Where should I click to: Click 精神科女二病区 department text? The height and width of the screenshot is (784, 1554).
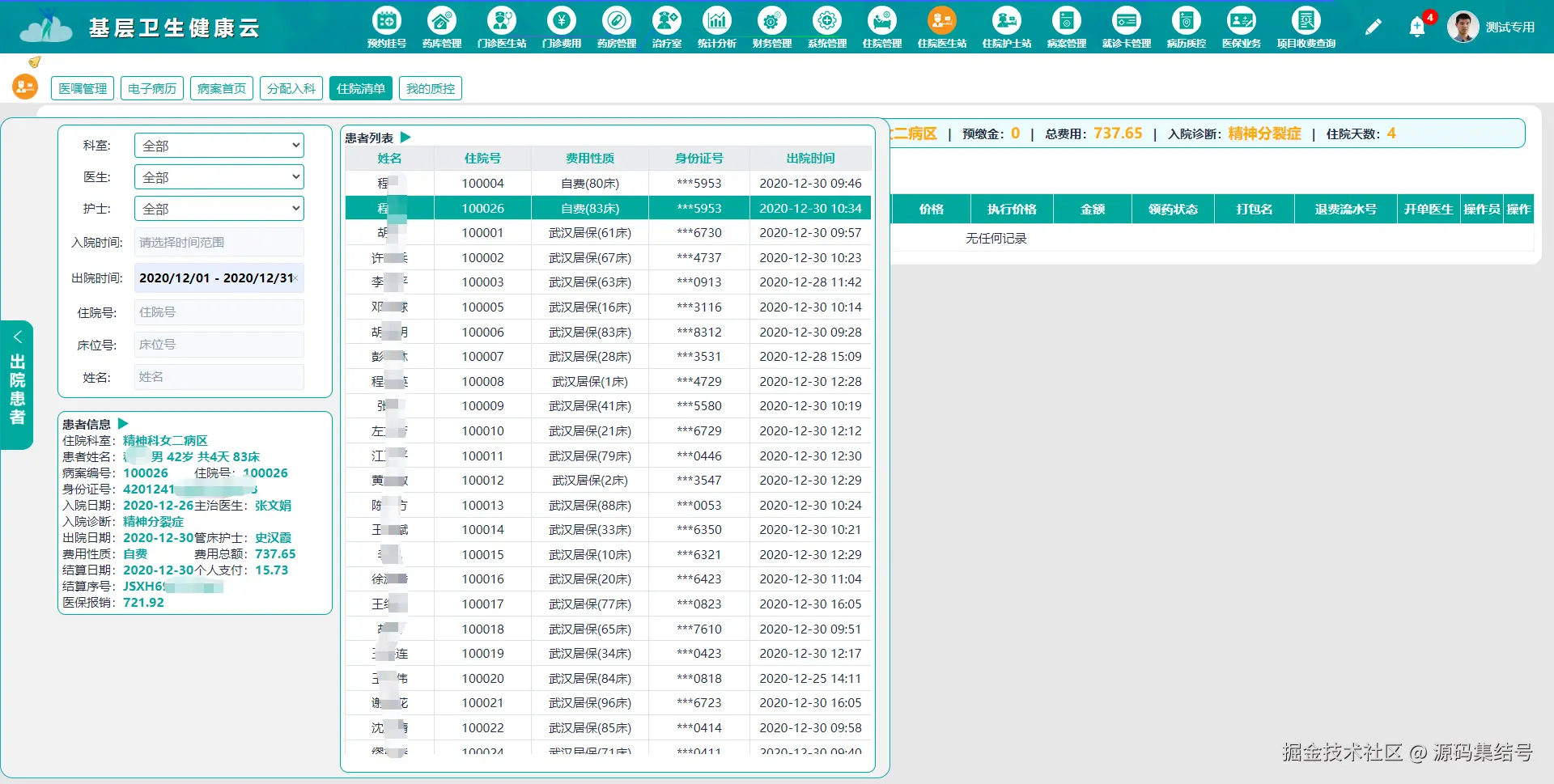click(x=165, y=440)
